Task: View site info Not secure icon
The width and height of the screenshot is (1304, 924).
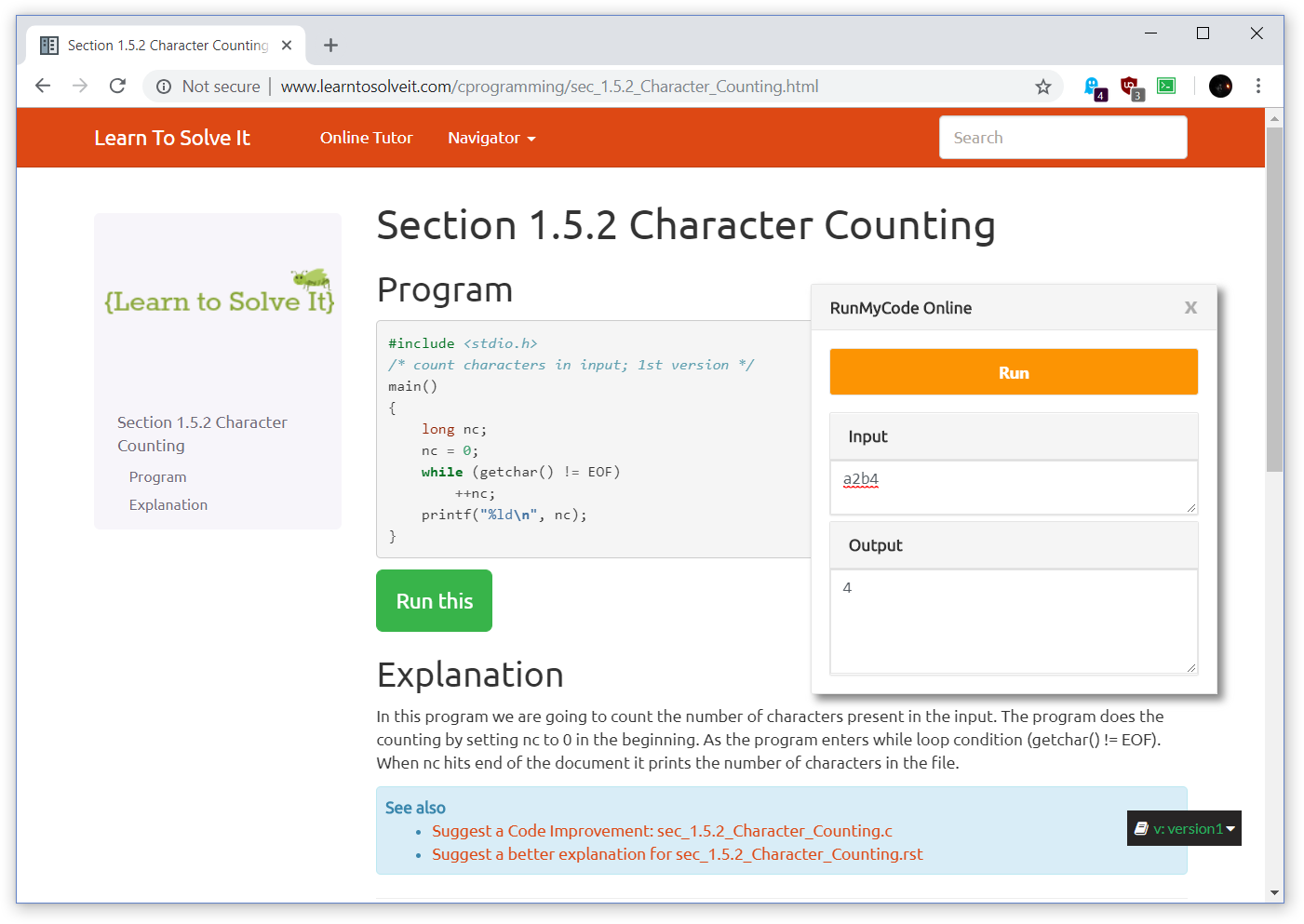Action: pos(164,87)
